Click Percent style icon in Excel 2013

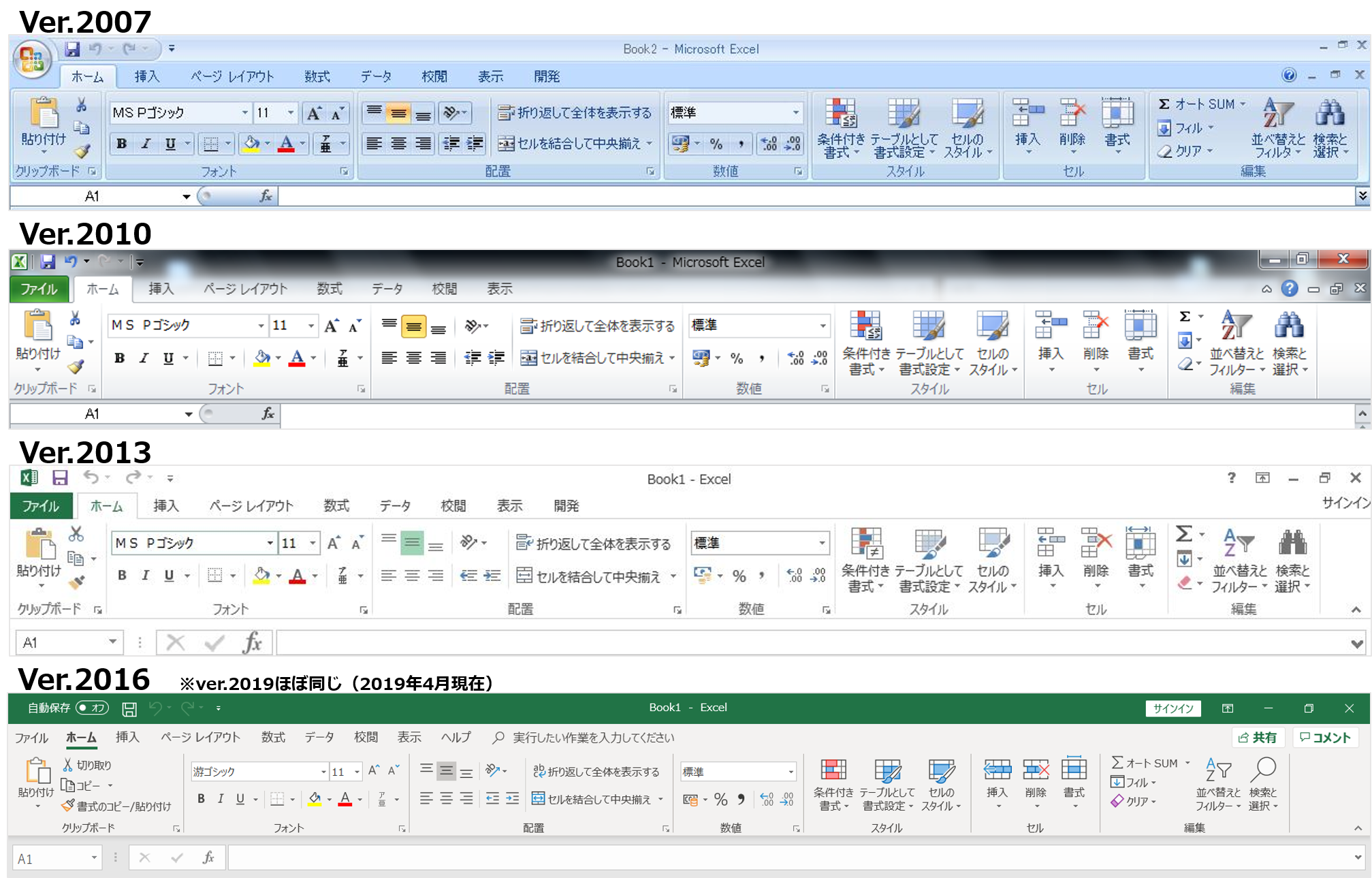click(739, 576)
